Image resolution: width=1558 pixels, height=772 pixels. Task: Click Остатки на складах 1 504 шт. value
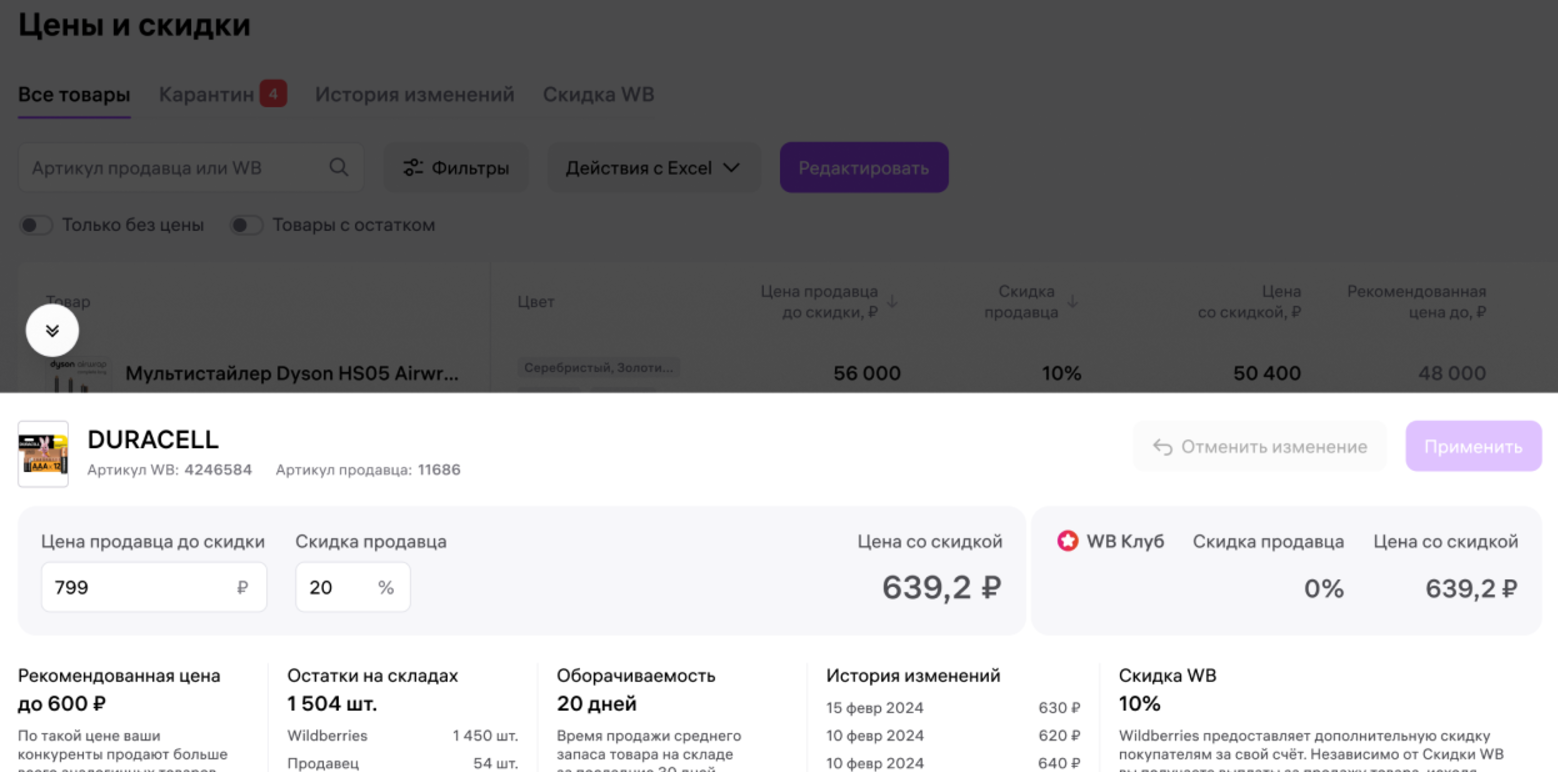[x=332, y=704]
